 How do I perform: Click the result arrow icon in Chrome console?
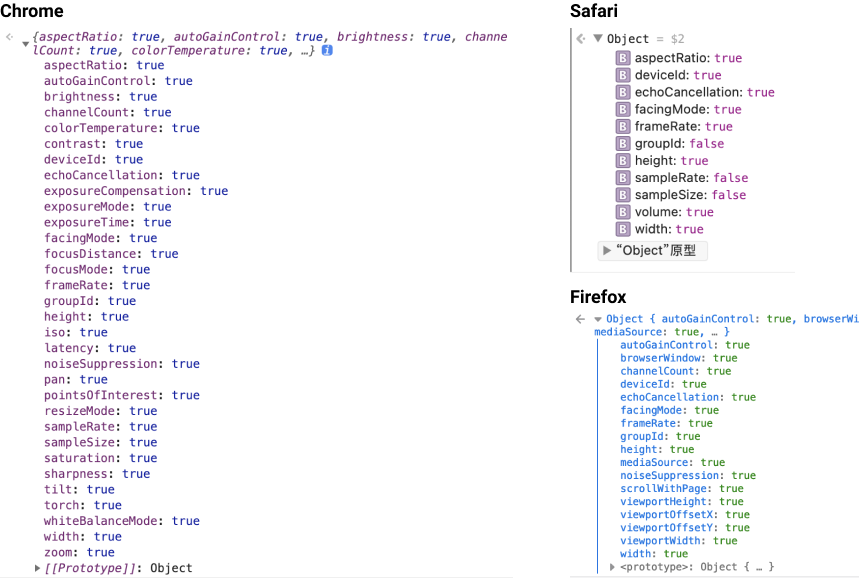[x=9, y=37]
